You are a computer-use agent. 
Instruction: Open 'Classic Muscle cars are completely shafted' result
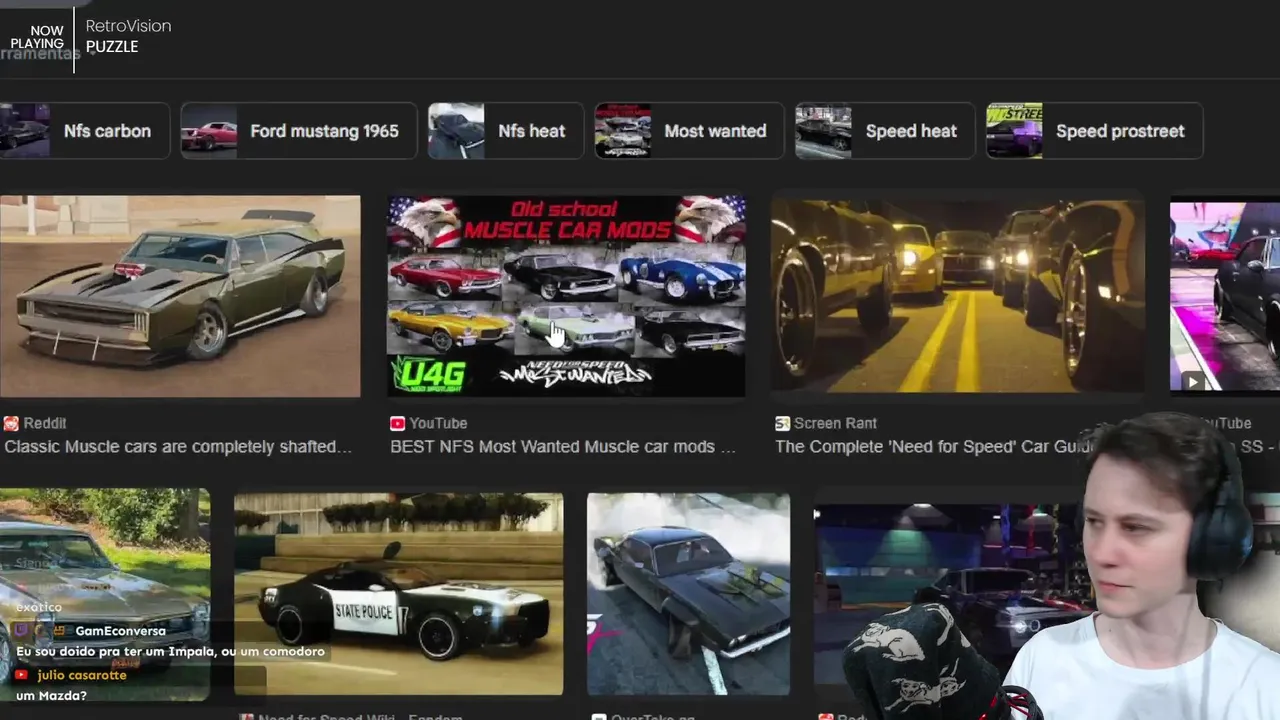178,447
